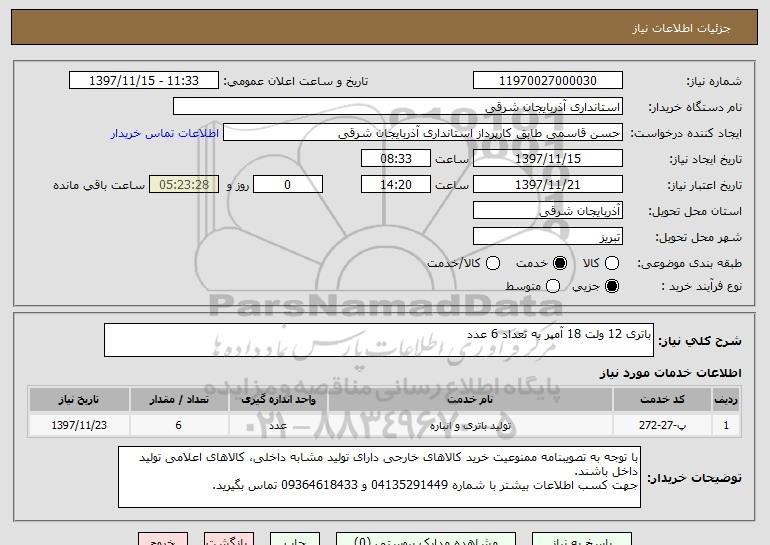This screenshot has width=770, height=545.
Task: Click the request creator حسن قاسمی field
Action: click(423, 133)
